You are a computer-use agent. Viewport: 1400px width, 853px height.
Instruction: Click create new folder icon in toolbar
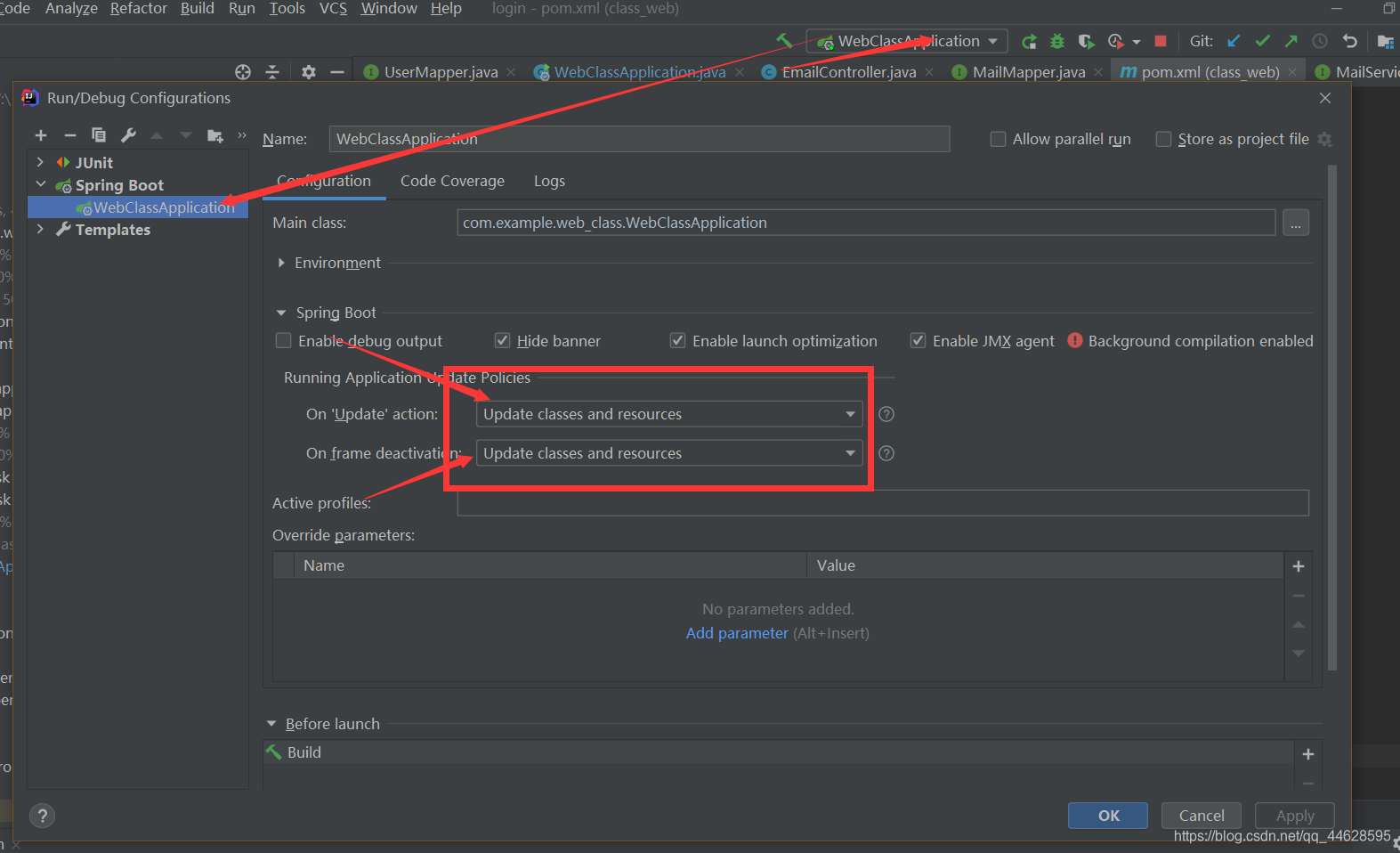[214, 135]
